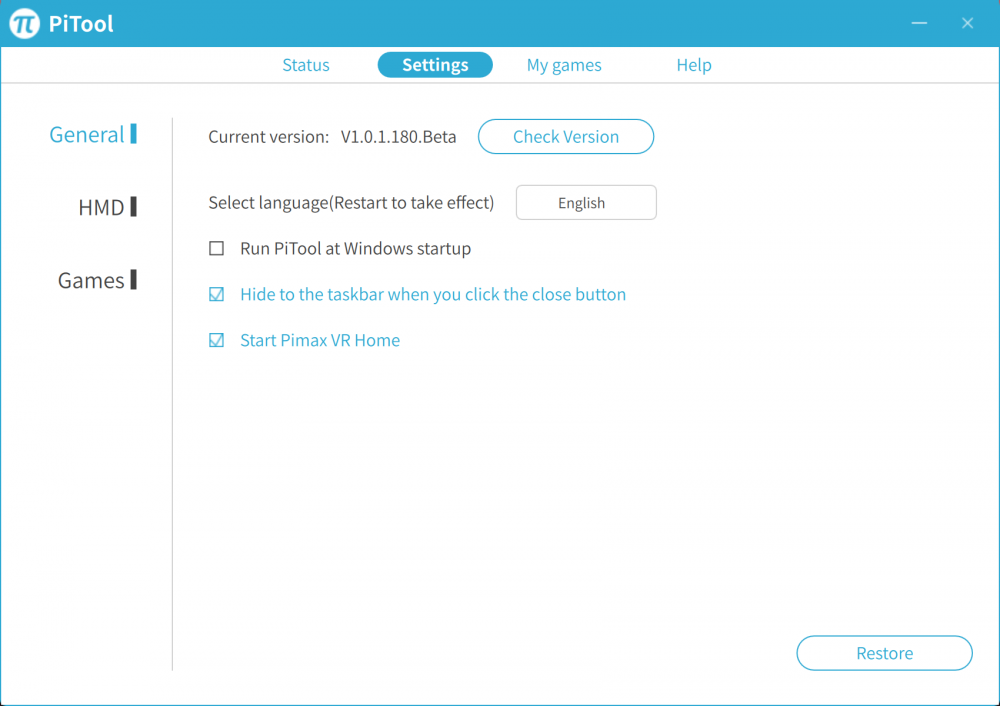Image resolution: width=1000 pixels, height=706 pixels.
Task: Uncheck Start Pimax VR Home
Action: pos(216,340)
